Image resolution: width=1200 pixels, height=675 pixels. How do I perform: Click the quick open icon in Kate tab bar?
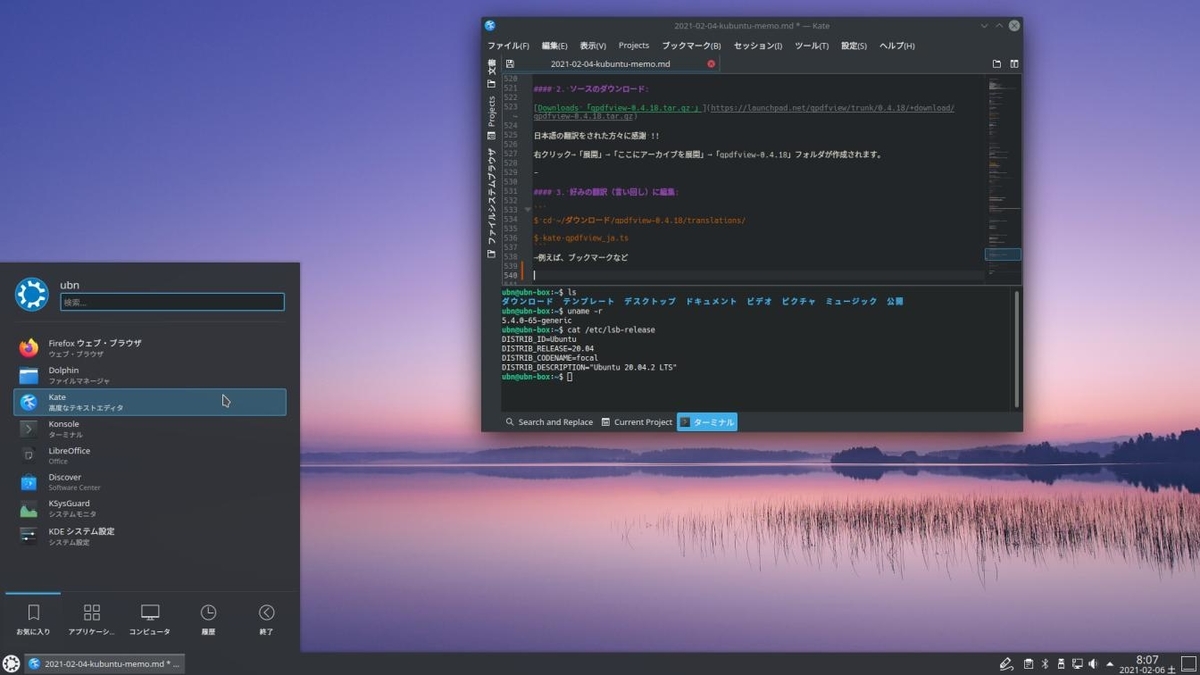tap(996, 64)
